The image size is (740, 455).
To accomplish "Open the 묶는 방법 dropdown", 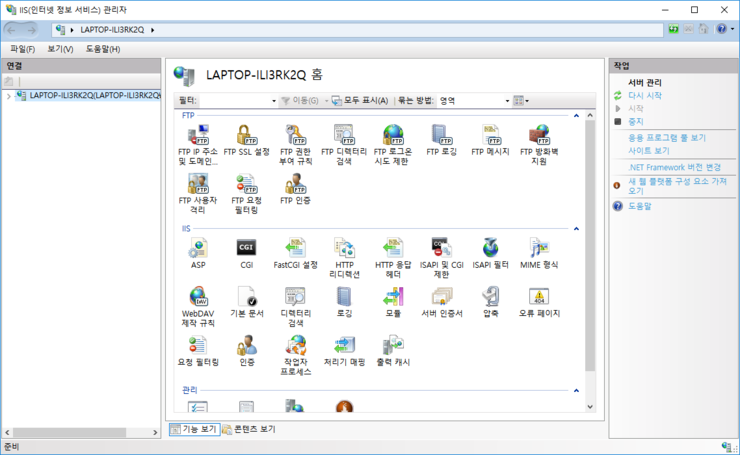I will point(507,101).
